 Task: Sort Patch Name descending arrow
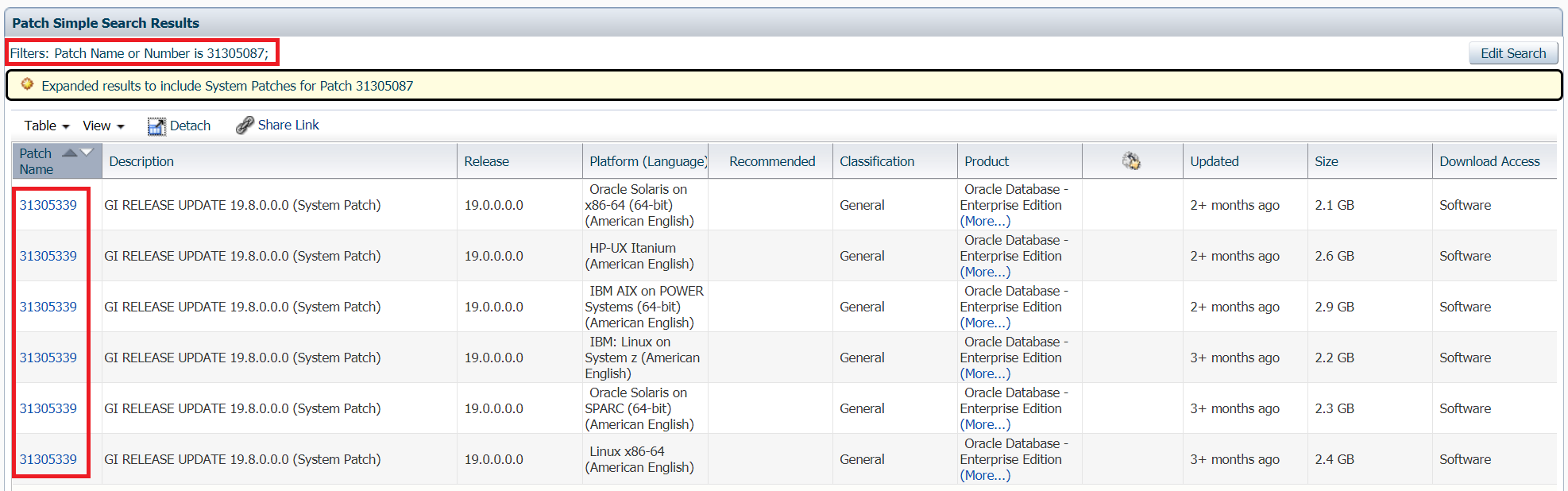click(x=87, y=152)
